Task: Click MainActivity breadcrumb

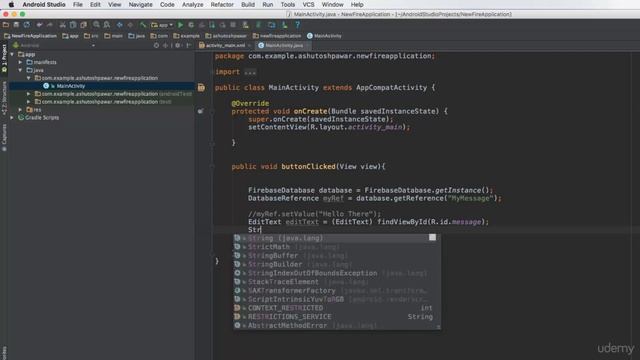Action: pyautogui.click(x=324, y=36)
